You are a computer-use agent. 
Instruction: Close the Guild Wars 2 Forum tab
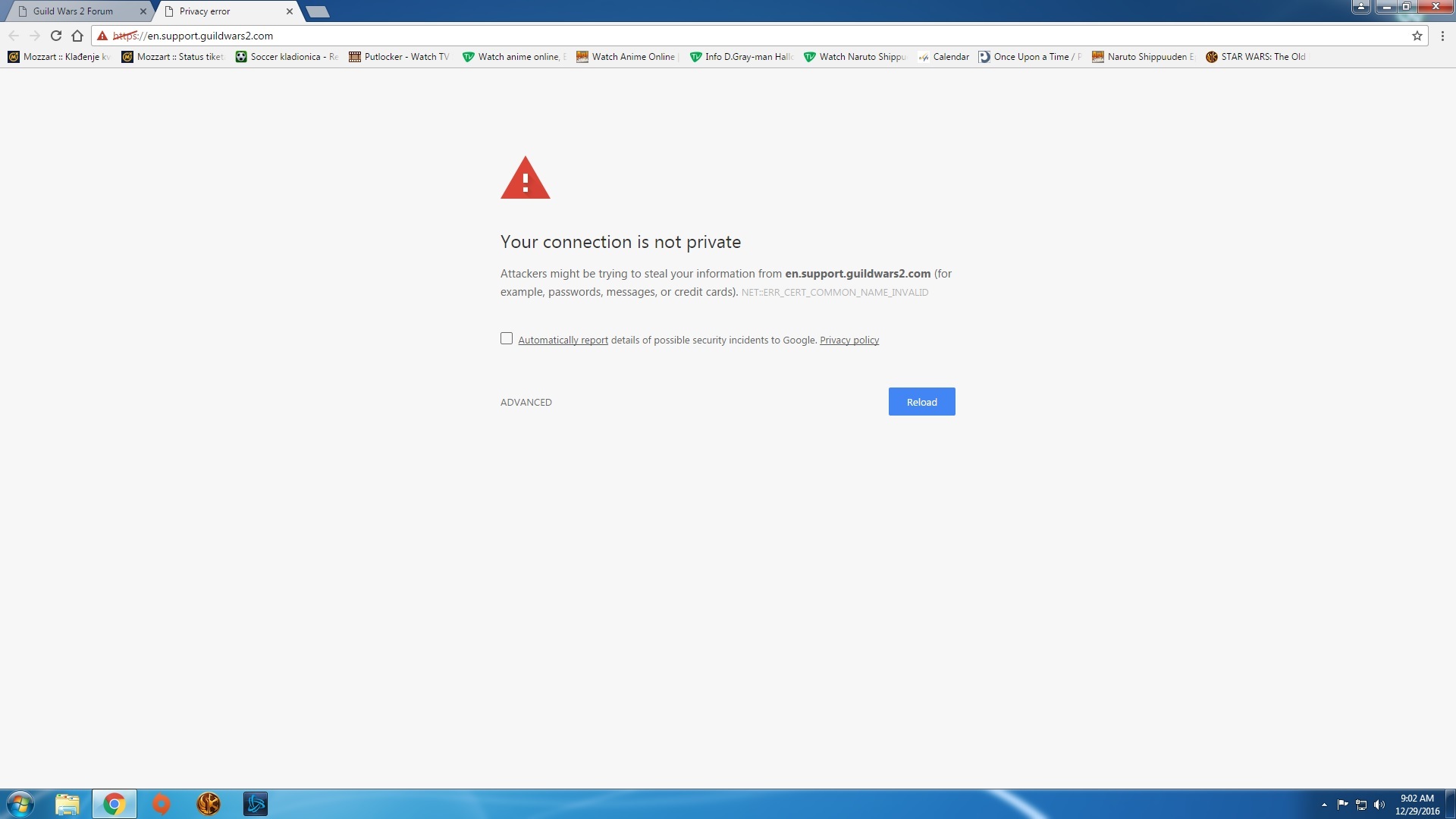pos(143,11)
